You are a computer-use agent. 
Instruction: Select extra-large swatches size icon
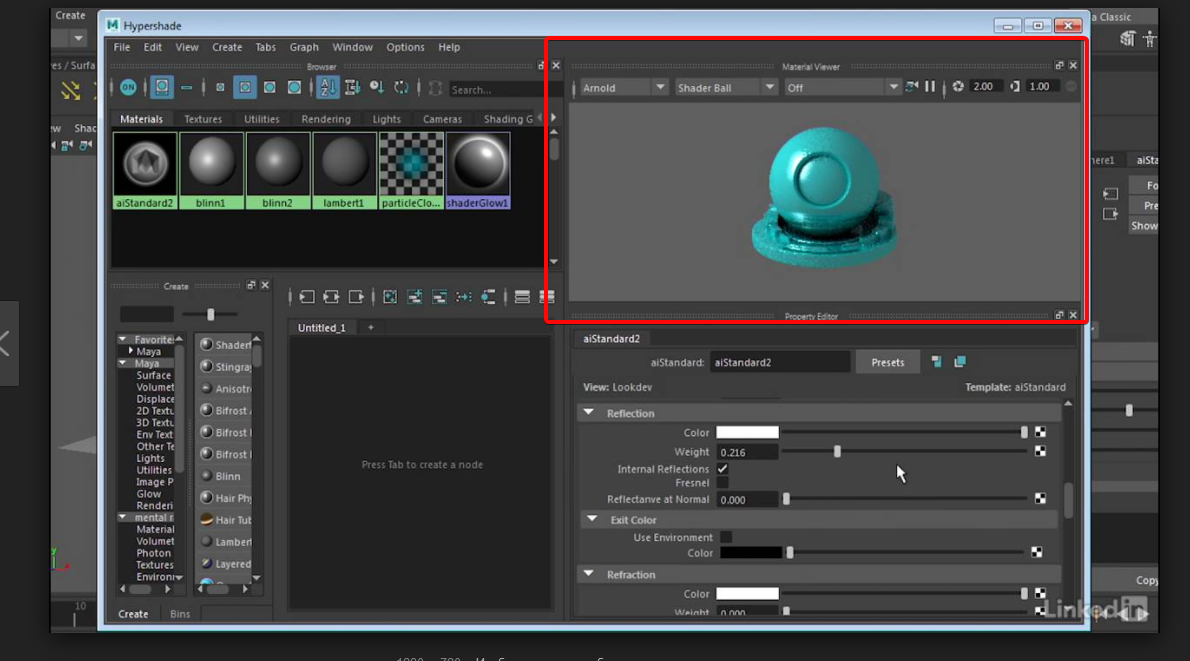(x=294, y=88)
